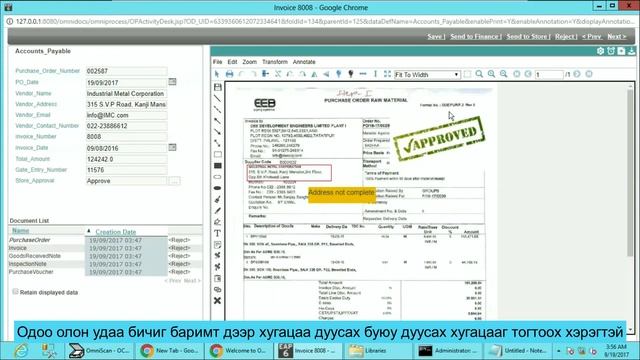Click the < Prev link in top bar

[x=592, y=37]
